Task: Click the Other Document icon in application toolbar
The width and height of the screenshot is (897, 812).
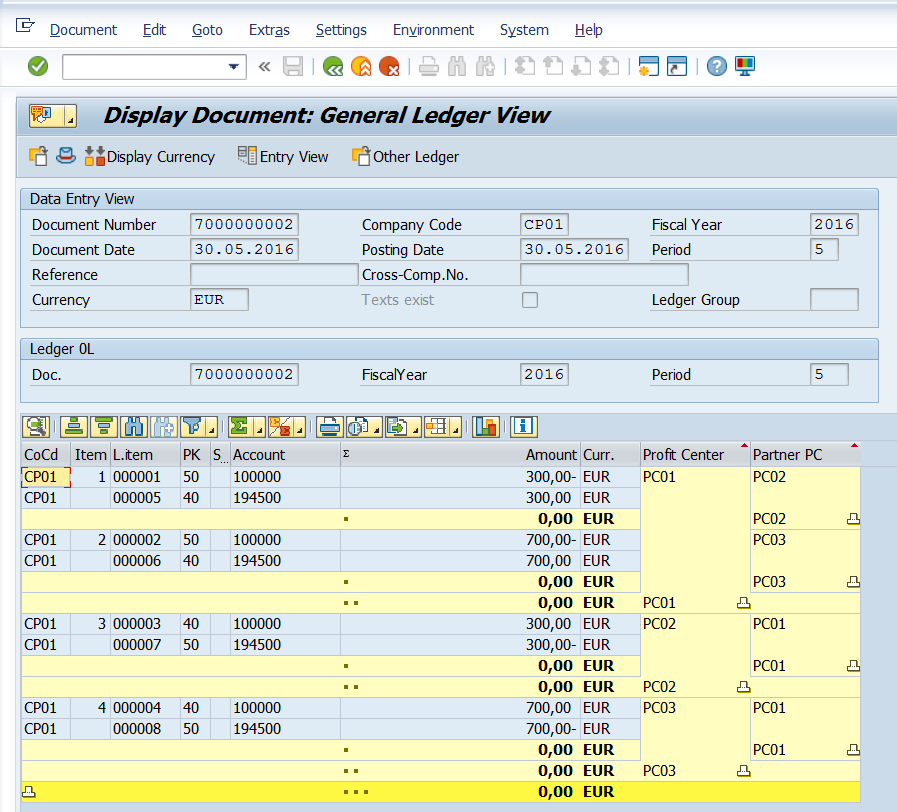Action: pos(38,156)
